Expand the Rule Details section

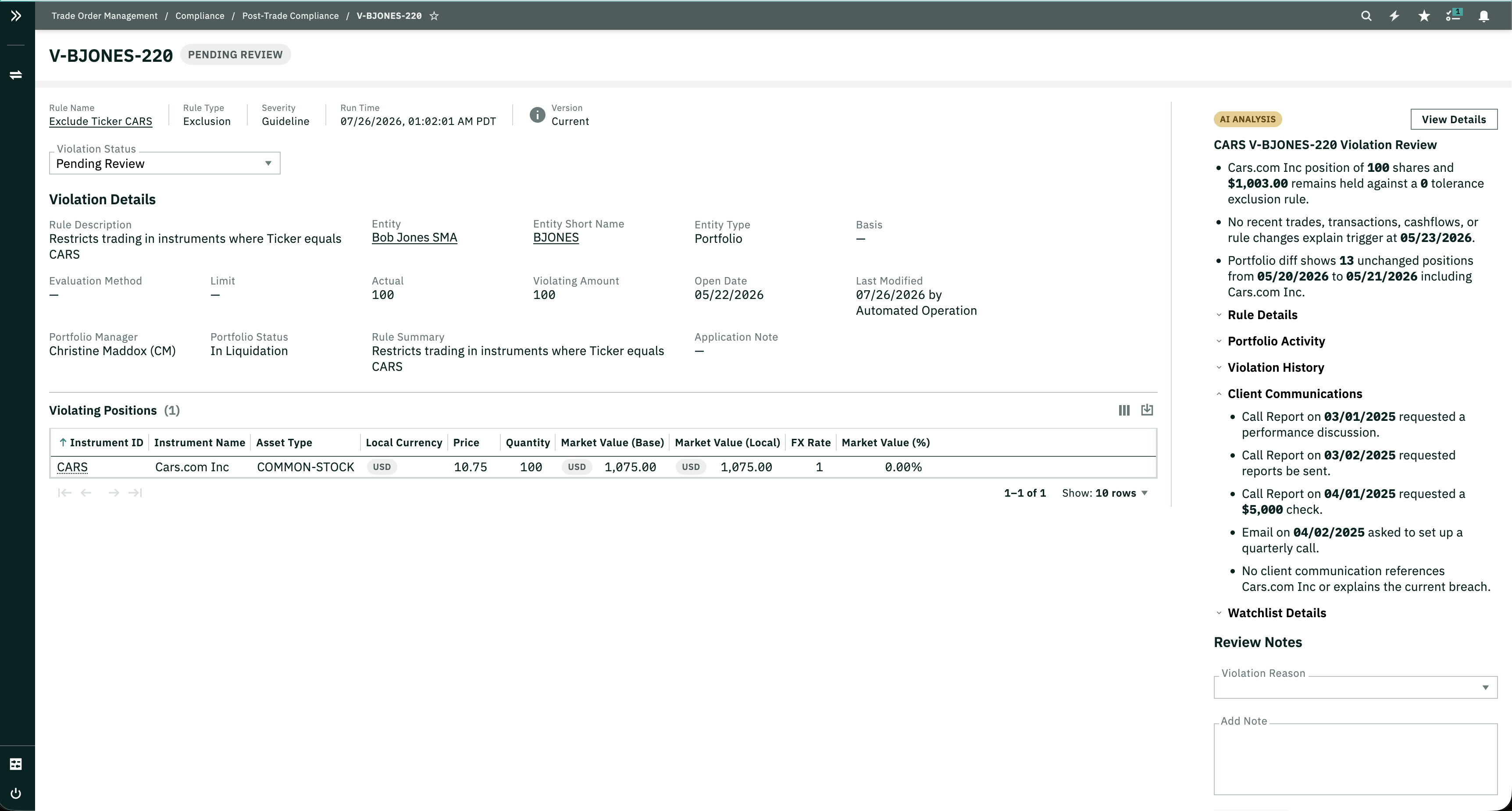[x=1262, y=315]
